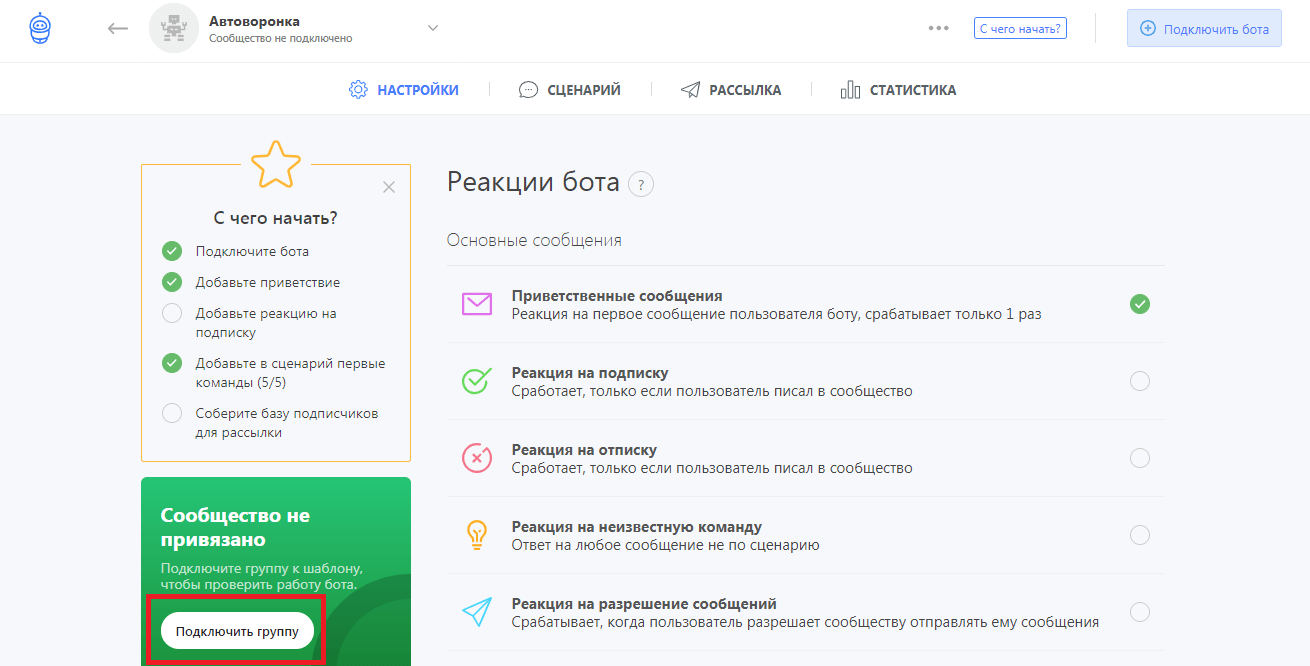Click the lightbulb icon for неизвестную команду
Screen dimensions: 1310x666
478,534
